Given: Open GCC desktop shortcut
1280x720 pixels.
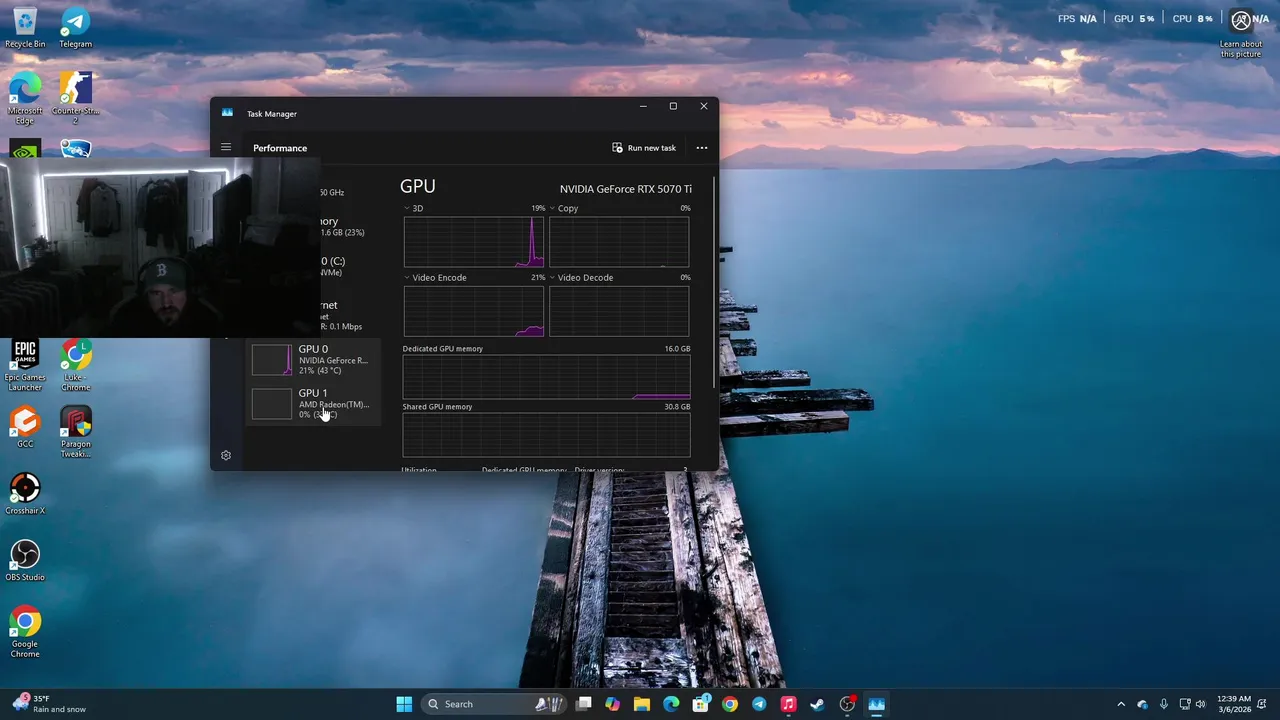Looking at the screenshot, I should [25, 427].
